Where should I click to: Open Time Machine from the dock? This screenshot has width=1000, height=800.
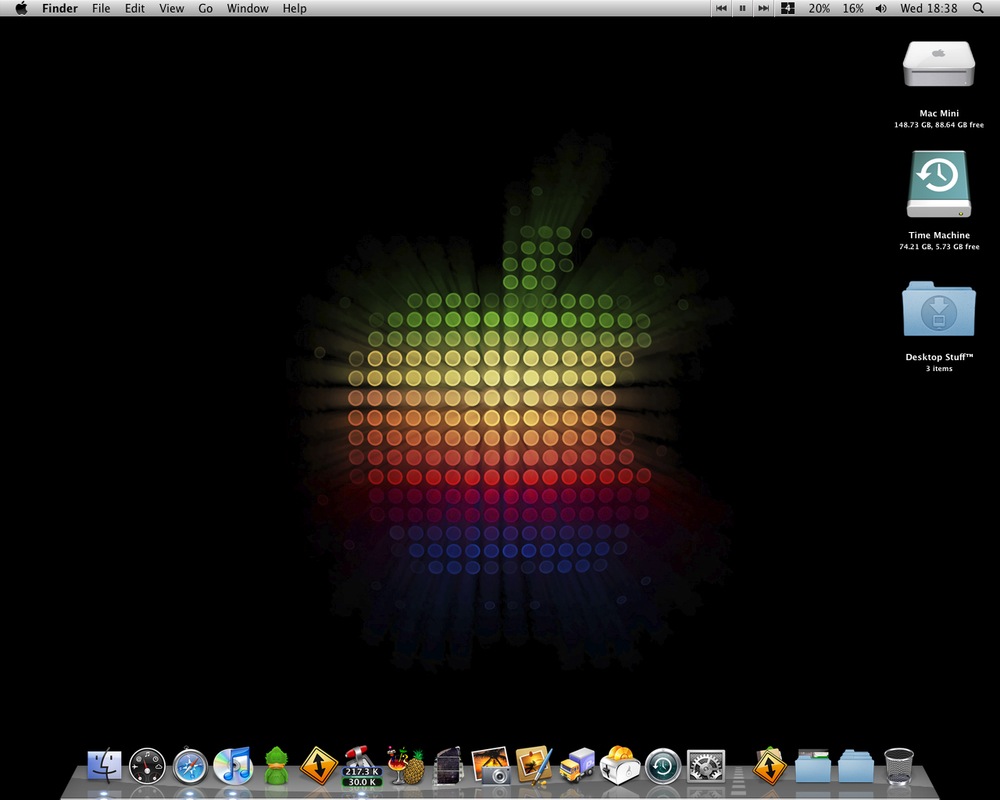(x=663, y=766)
